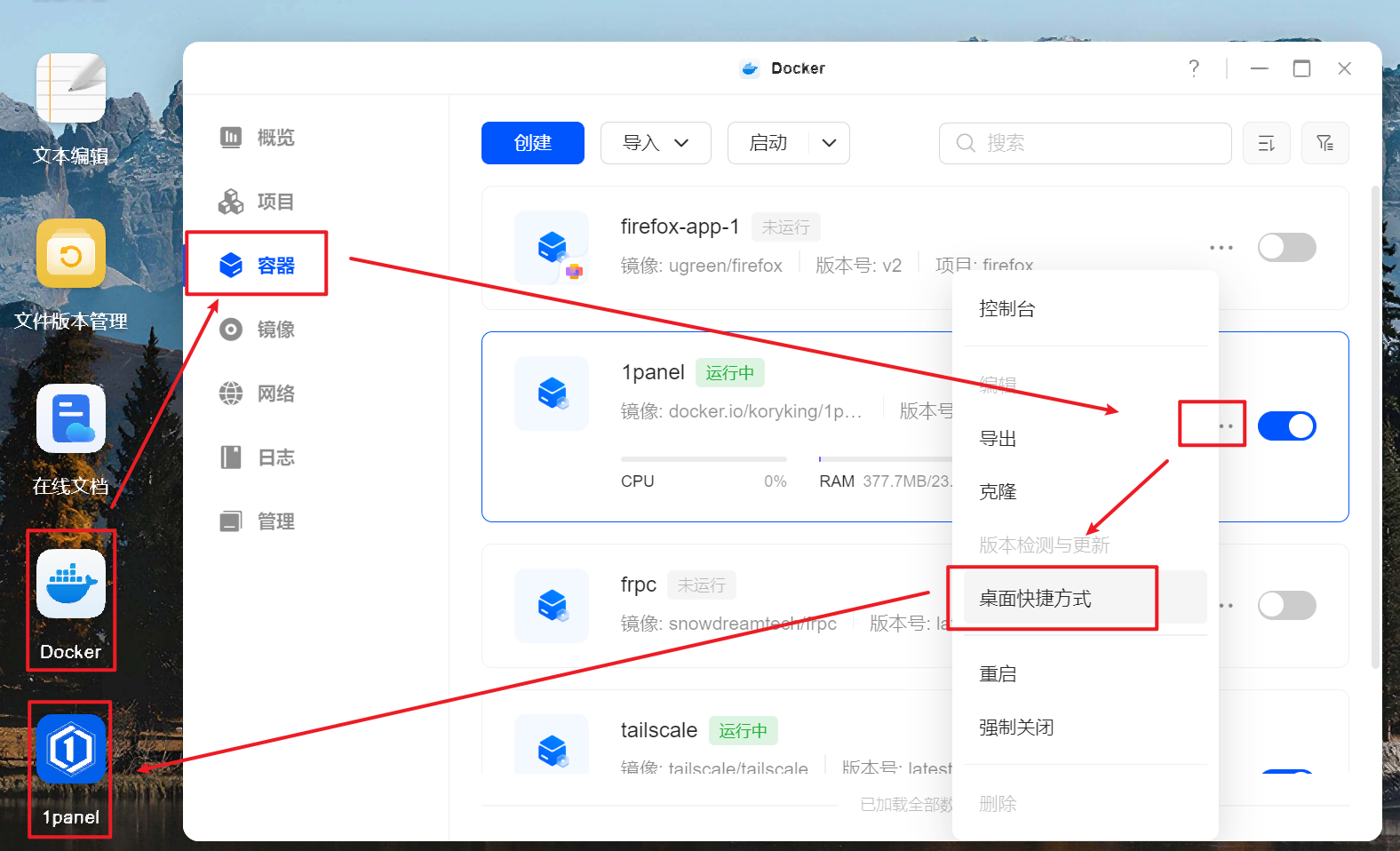Open the 文件版本管理 desktop icon
This screenshot has height=851, width=1400.
[x=71, y=254]
